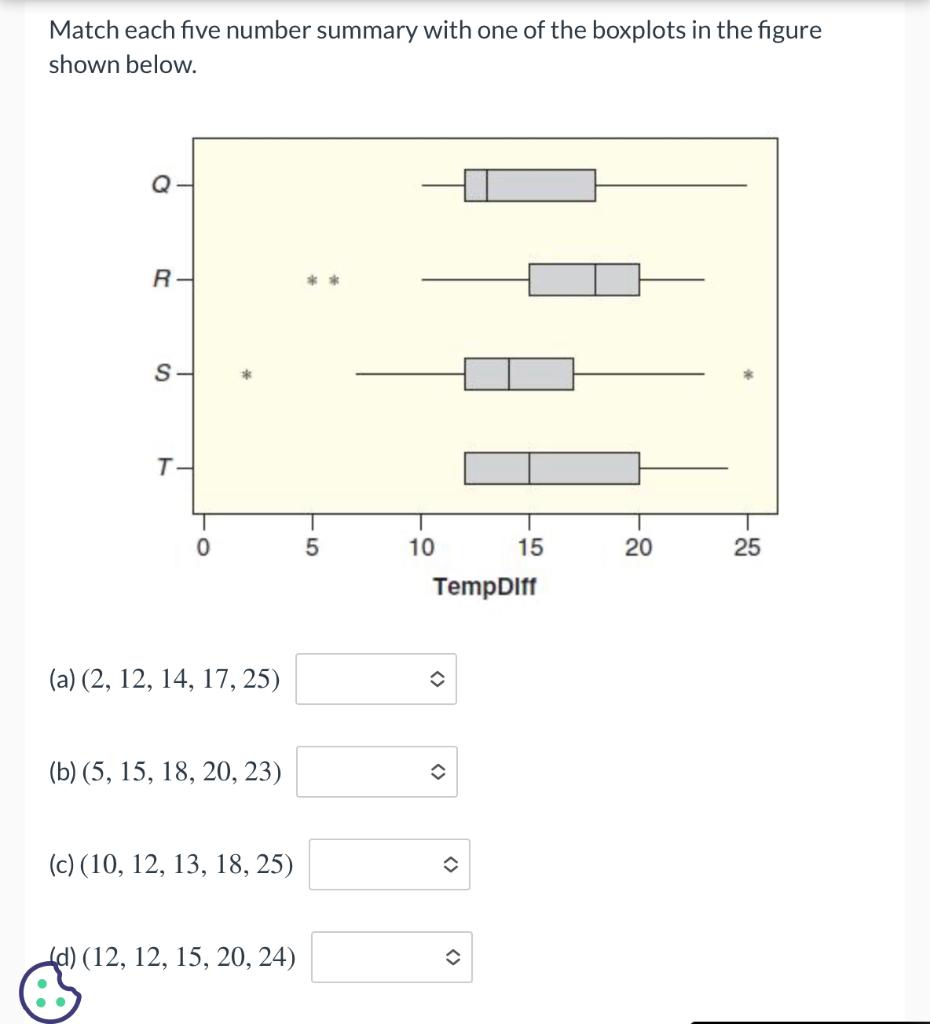
Task: Open the answer dropdown for summary (b)
Action: (377, 771)
